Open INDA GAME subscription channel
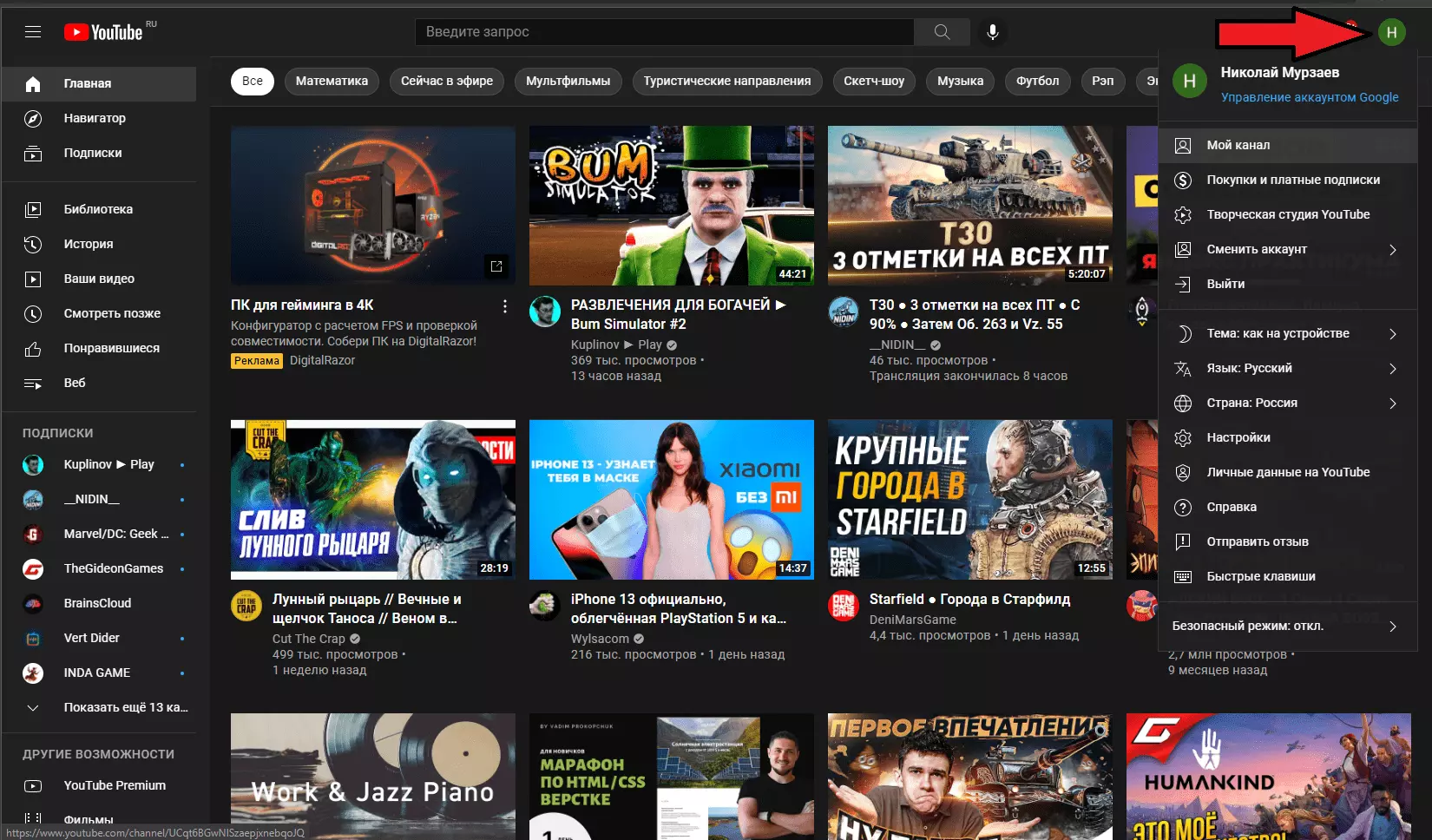The image size is (1432, 840). pyautogui.click(x=99, y=673)
